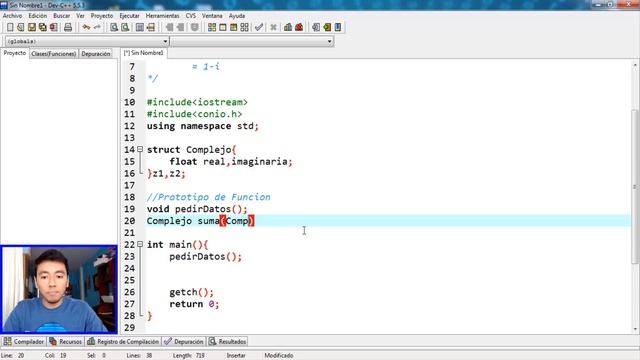Click the 'Insertar' status bar indicator
The width and height of the screenshot is (640, 360).
pyautogui.click(x=236, y=356)
